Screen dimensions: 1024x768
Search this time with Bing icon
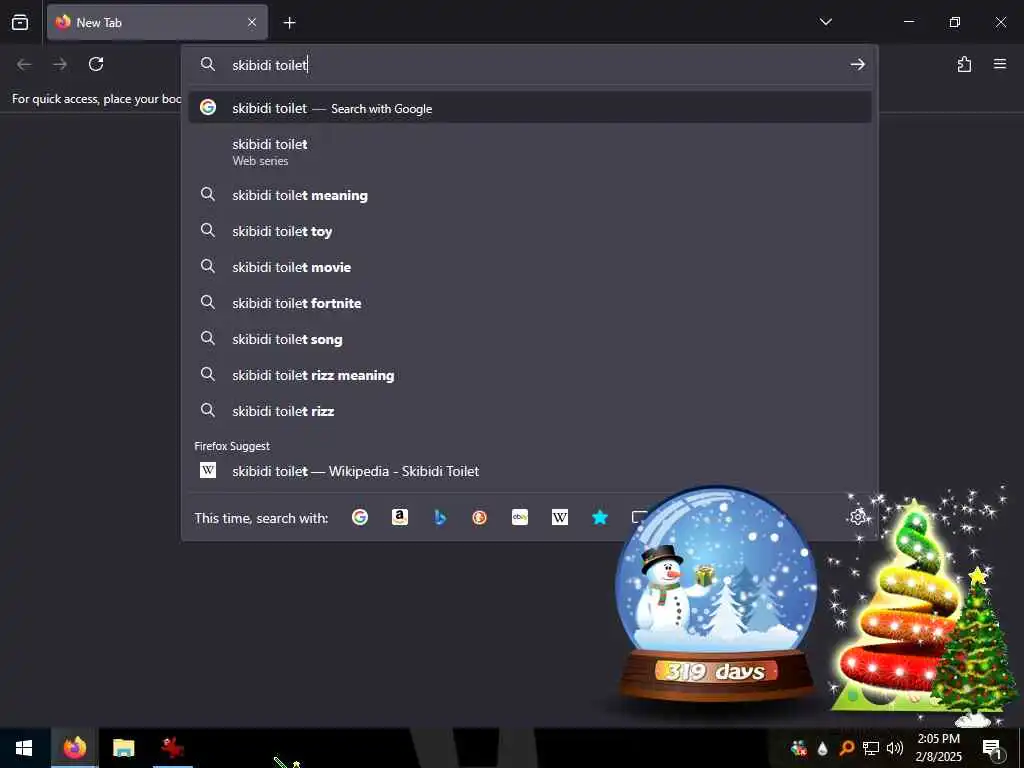(x=440, y=517)
